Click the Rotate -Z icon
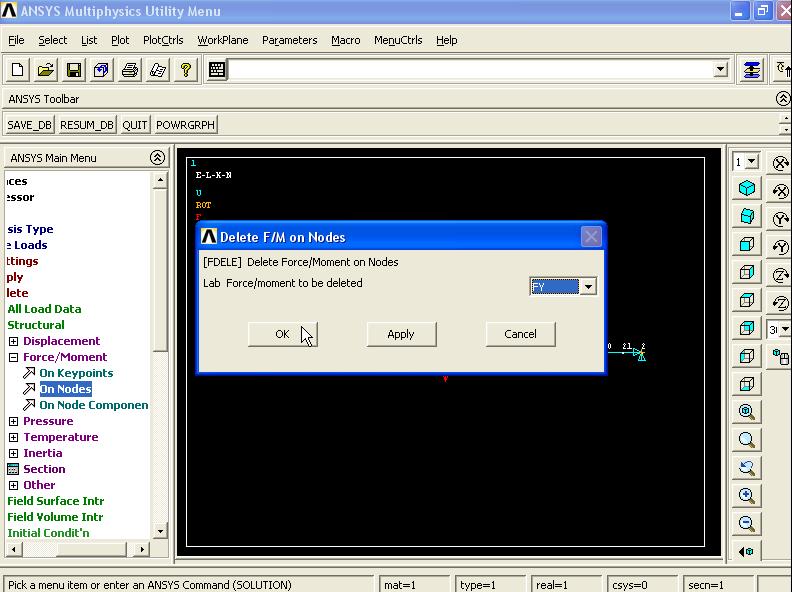 [780, 303]
